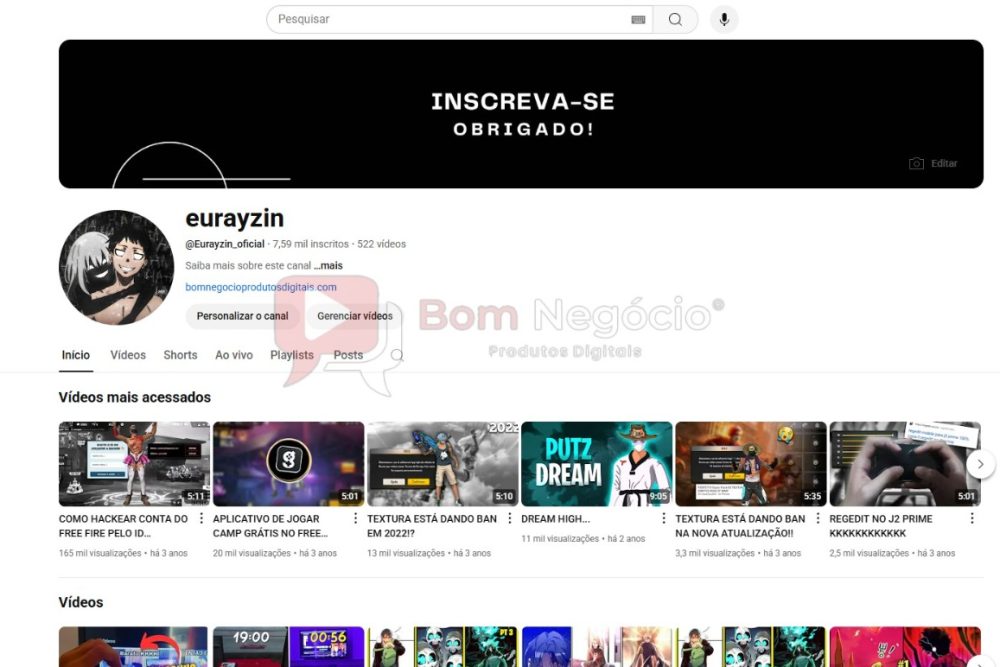Open options menu for REGEDIT NO J2 PRIME video

click(x=972, y=518)
